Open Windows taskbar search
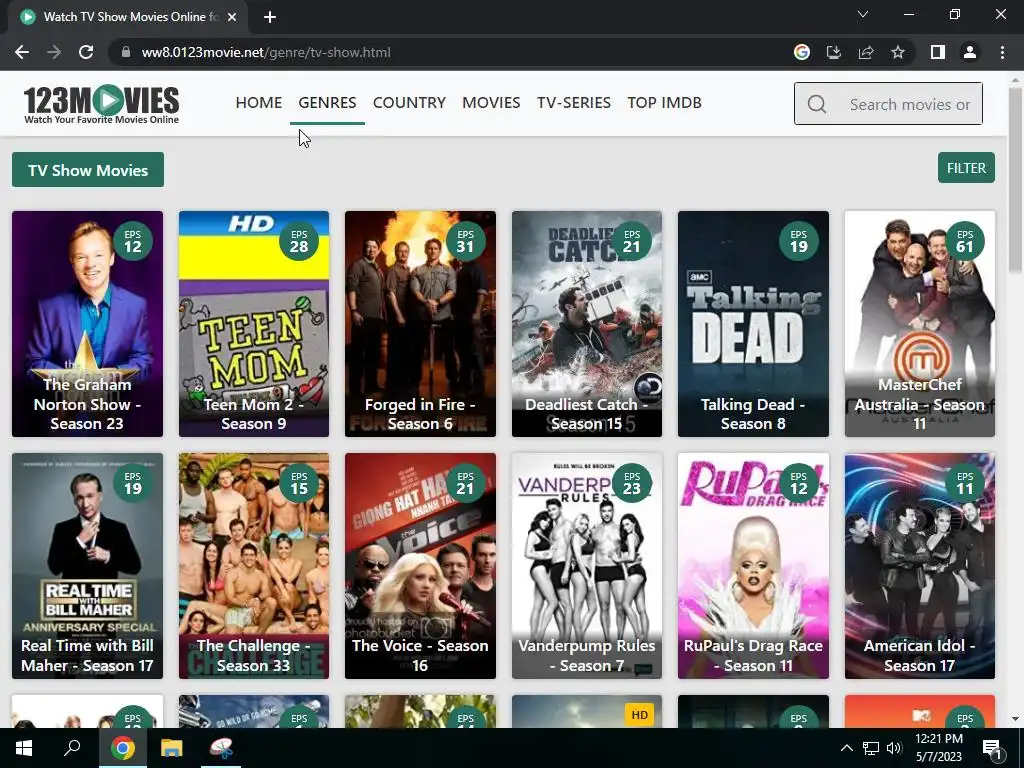This screenshot has height=768, width=1024. pos(72,748)
